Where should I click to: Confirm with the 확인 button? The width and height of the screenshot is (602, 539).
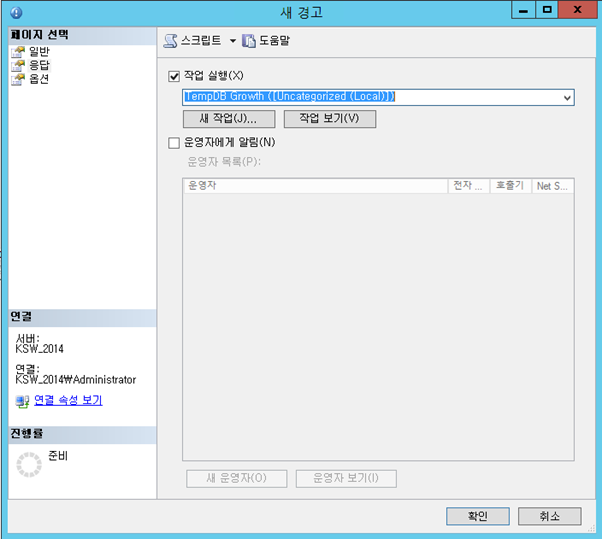pyautogui.click(x=477, y=516)
